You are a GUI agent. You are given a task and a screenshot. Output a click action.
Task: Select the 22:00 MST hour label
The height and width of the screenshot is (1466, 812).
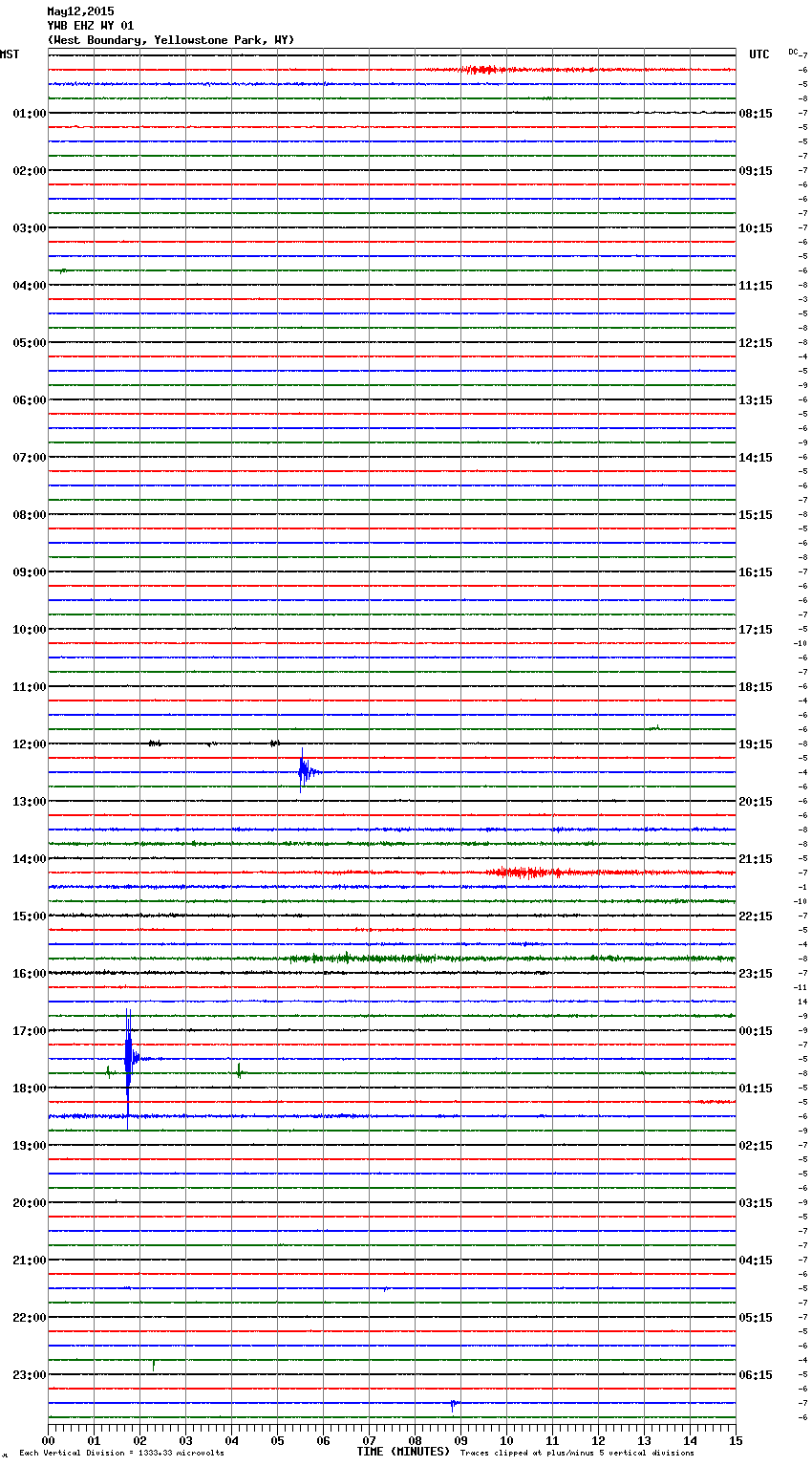point(29,1318)
